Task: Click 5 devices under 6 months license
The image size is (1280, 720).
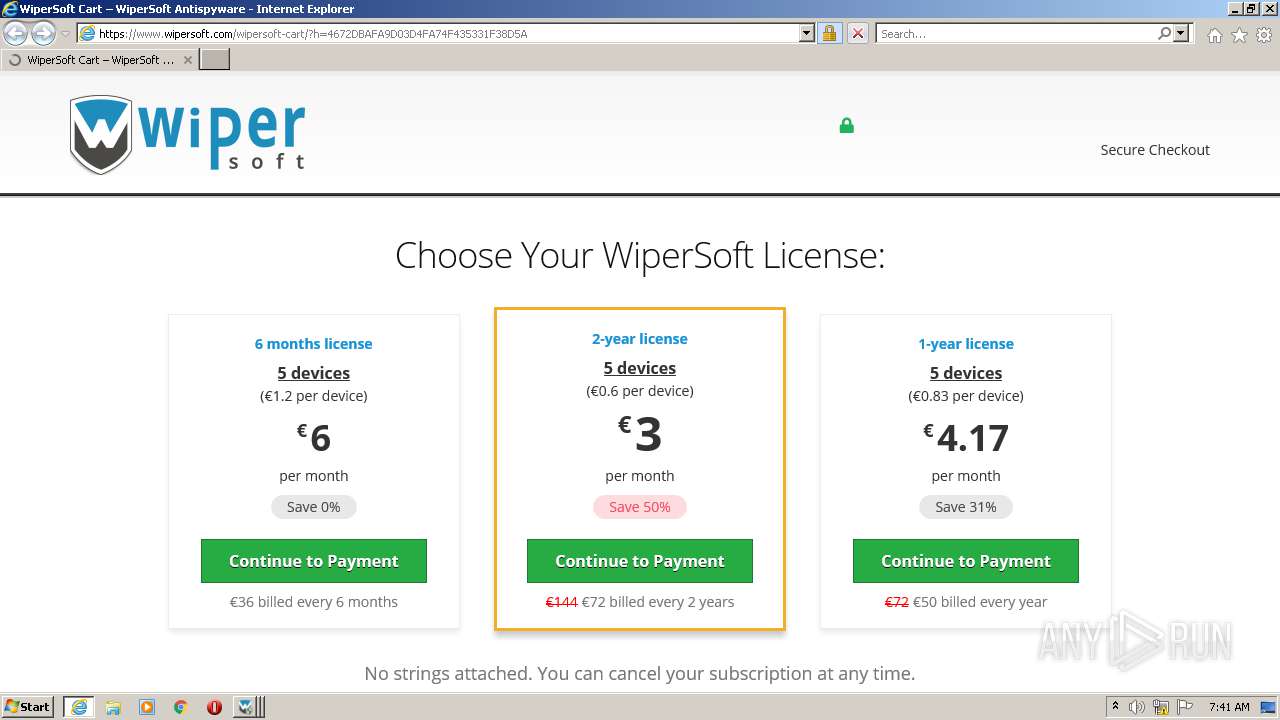Action: 314,373
